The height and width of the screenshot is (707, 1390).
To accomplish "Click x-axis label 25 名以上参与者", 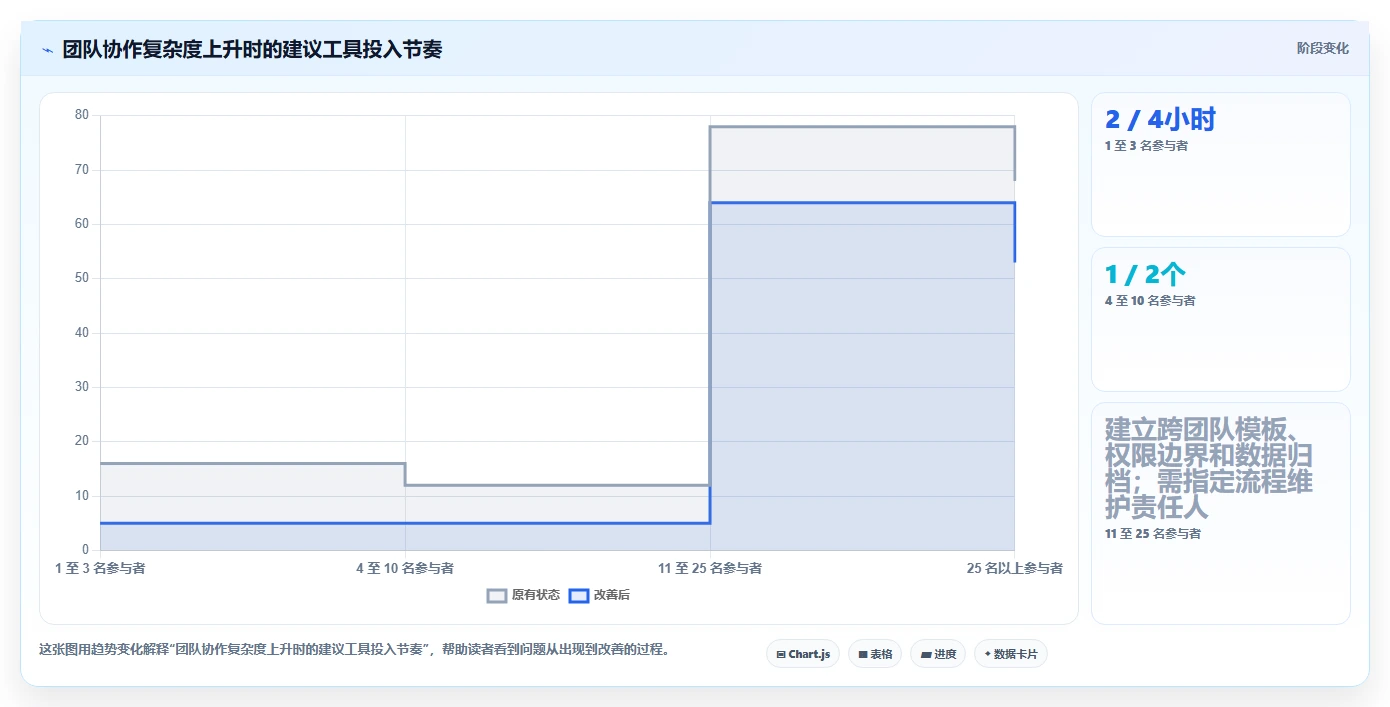I will pos(1015,568).
